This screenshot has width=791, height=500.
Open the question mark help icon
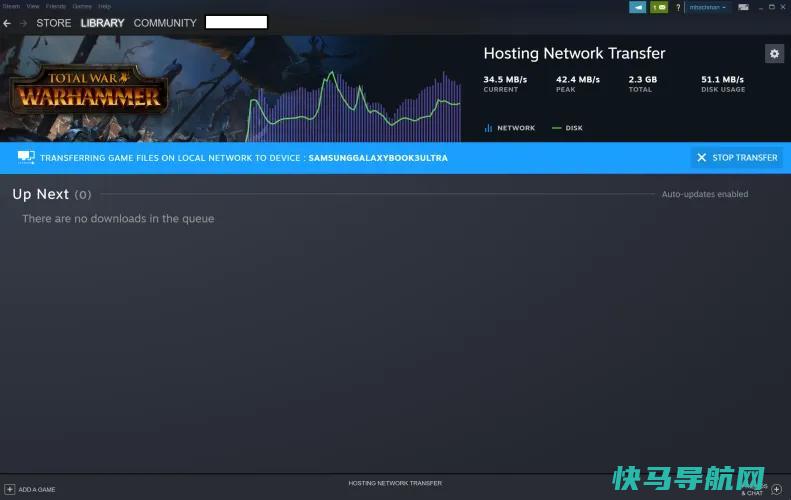(x=678, y=7)
